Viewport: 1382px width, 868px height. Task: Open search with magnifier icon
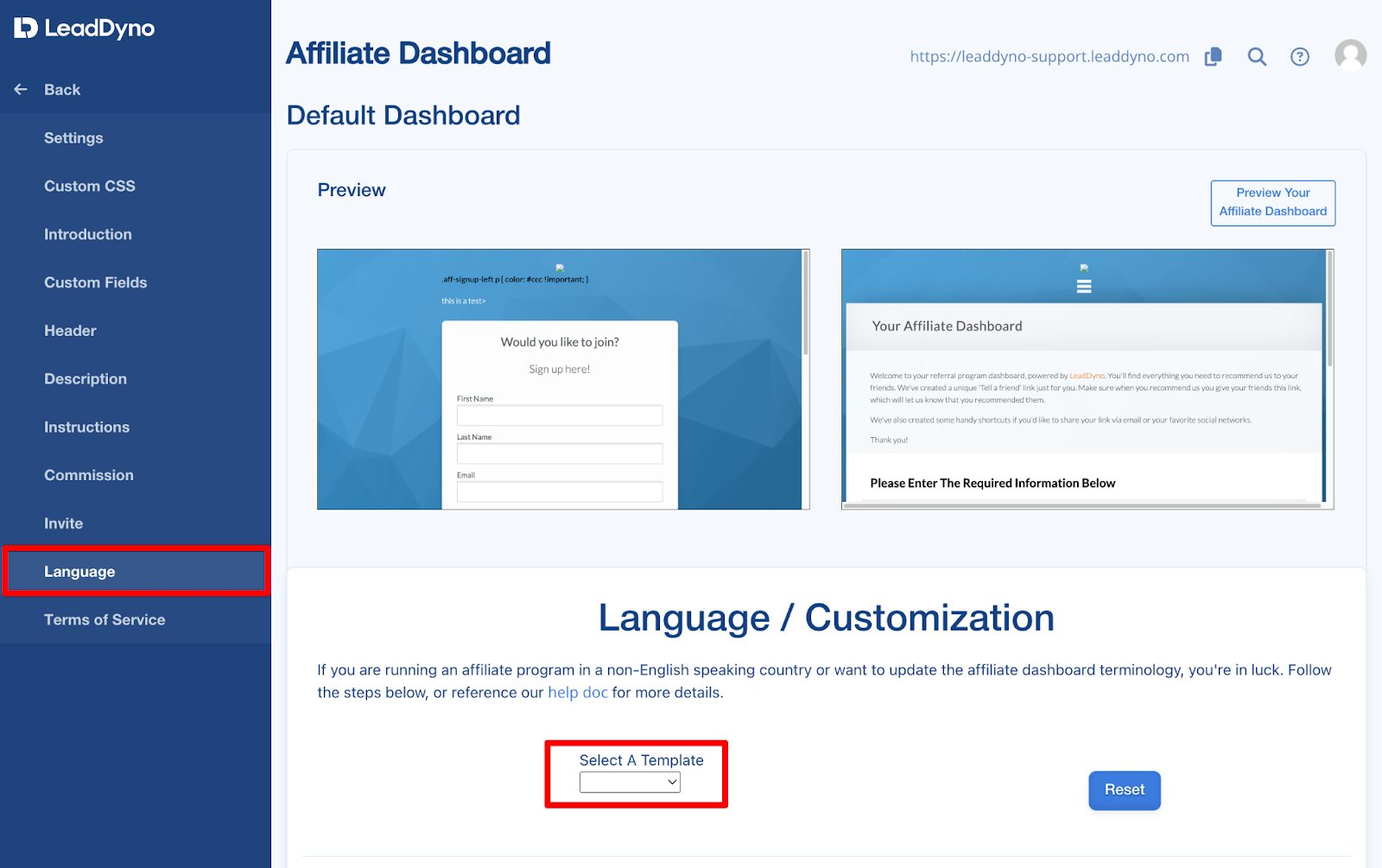pyautogui.click(x=1257, y=57)
